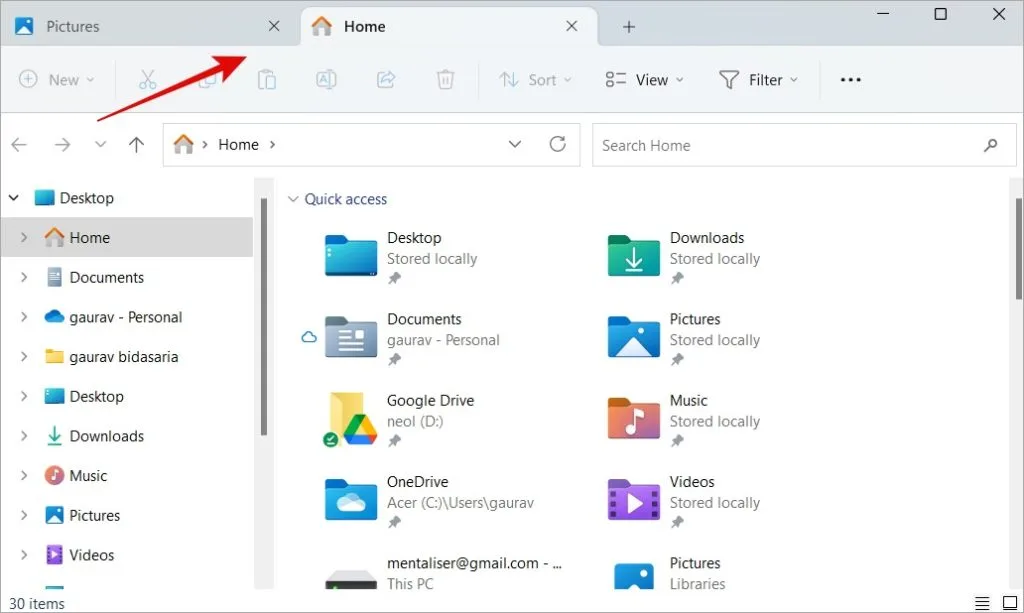Go up one directory level
Image resolution: width=1024 pixels, height=613 pixels.
pos(137,145)
